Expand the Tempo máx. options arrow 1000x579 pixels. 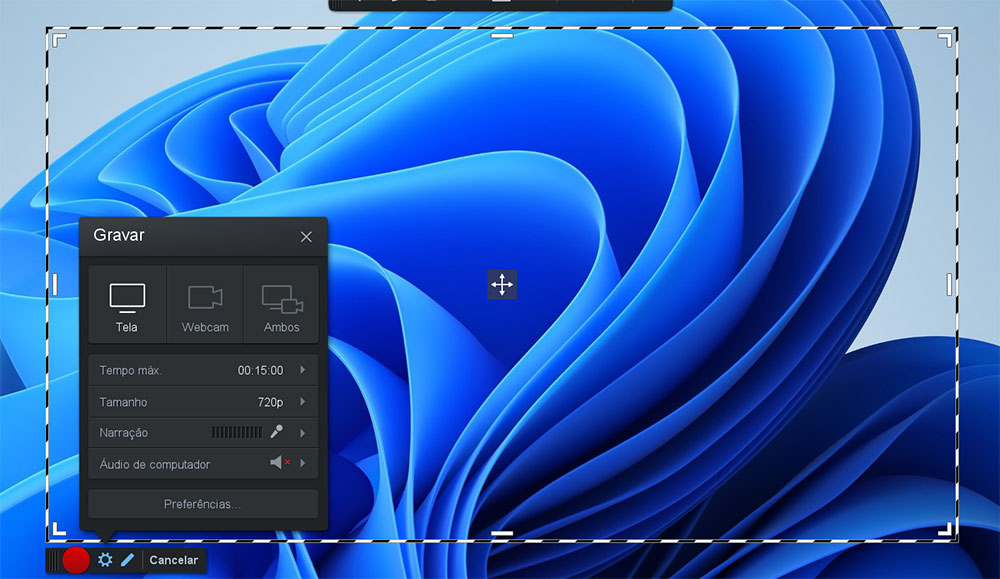click(302, 370)
